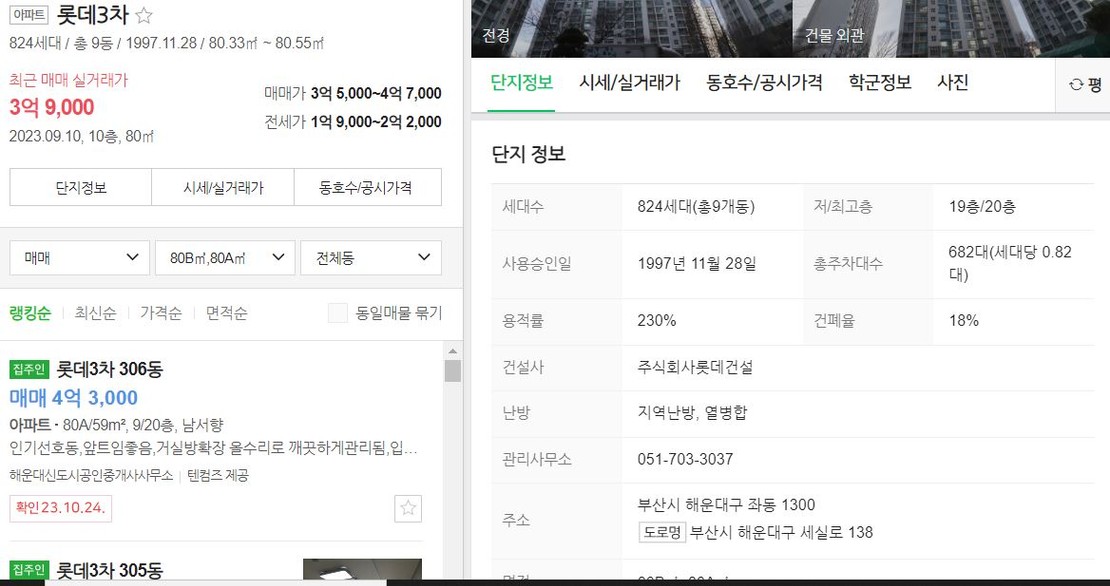1110x586 pixels.
Task: Click the 19층/20층 floor value
Action: 982,207
